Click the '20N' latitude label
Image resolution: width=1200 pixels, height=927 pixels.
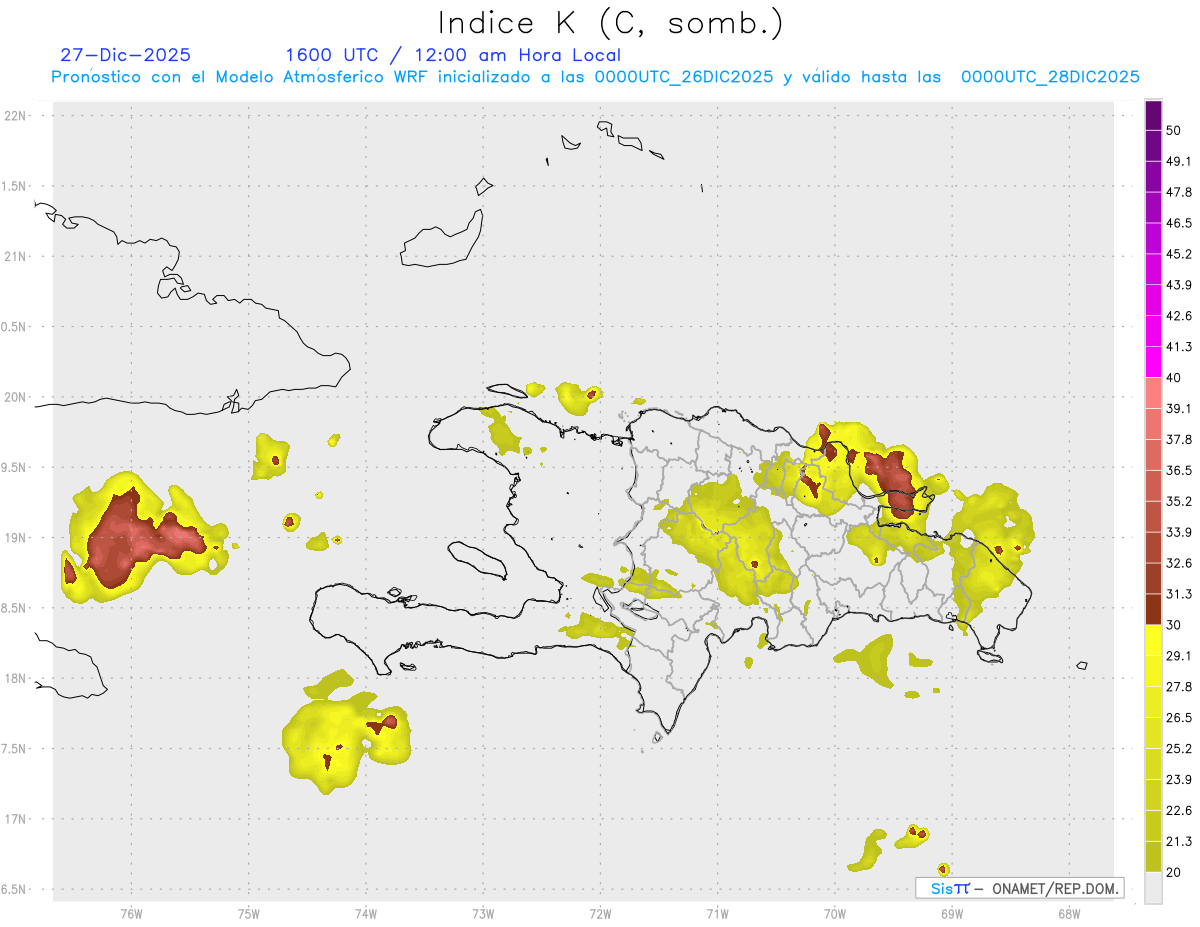(x=15, y=397)
